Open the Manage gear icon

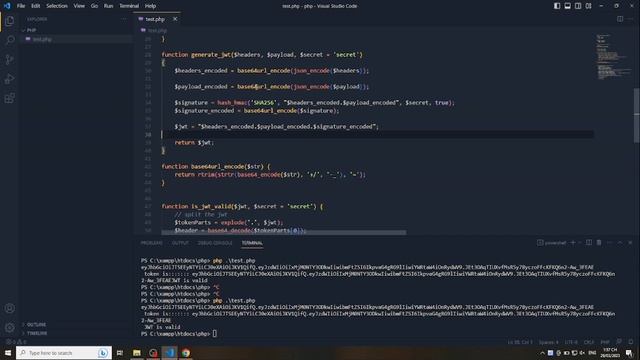pos(10,327)
